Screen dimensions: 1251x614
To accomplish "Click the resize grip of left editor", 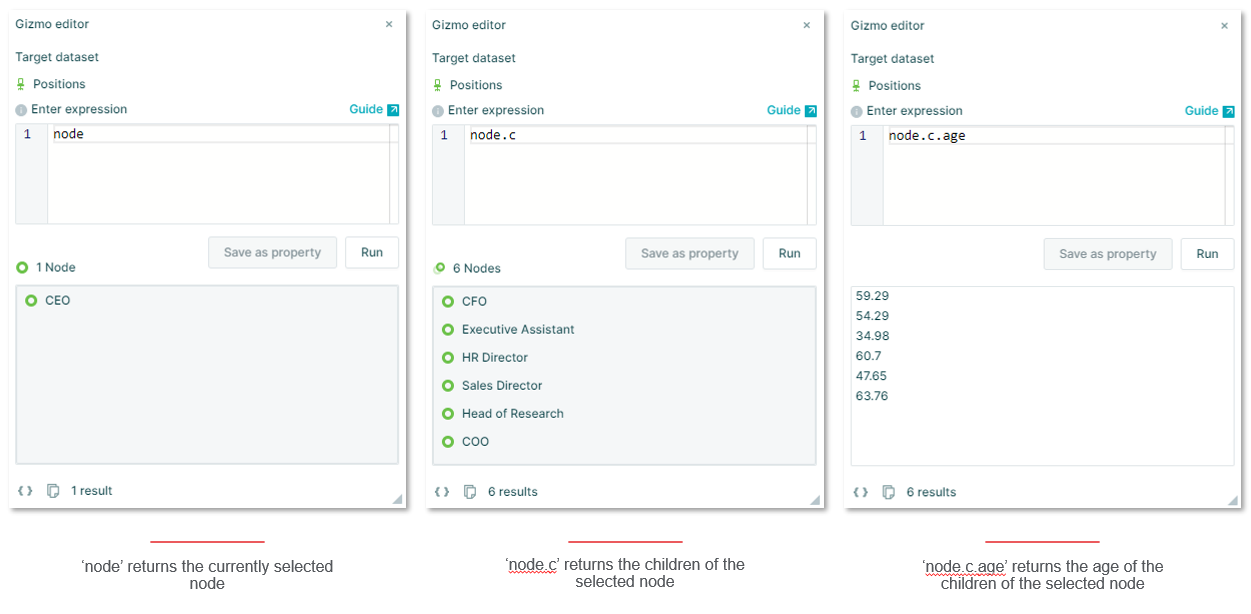I will (398, 498).
